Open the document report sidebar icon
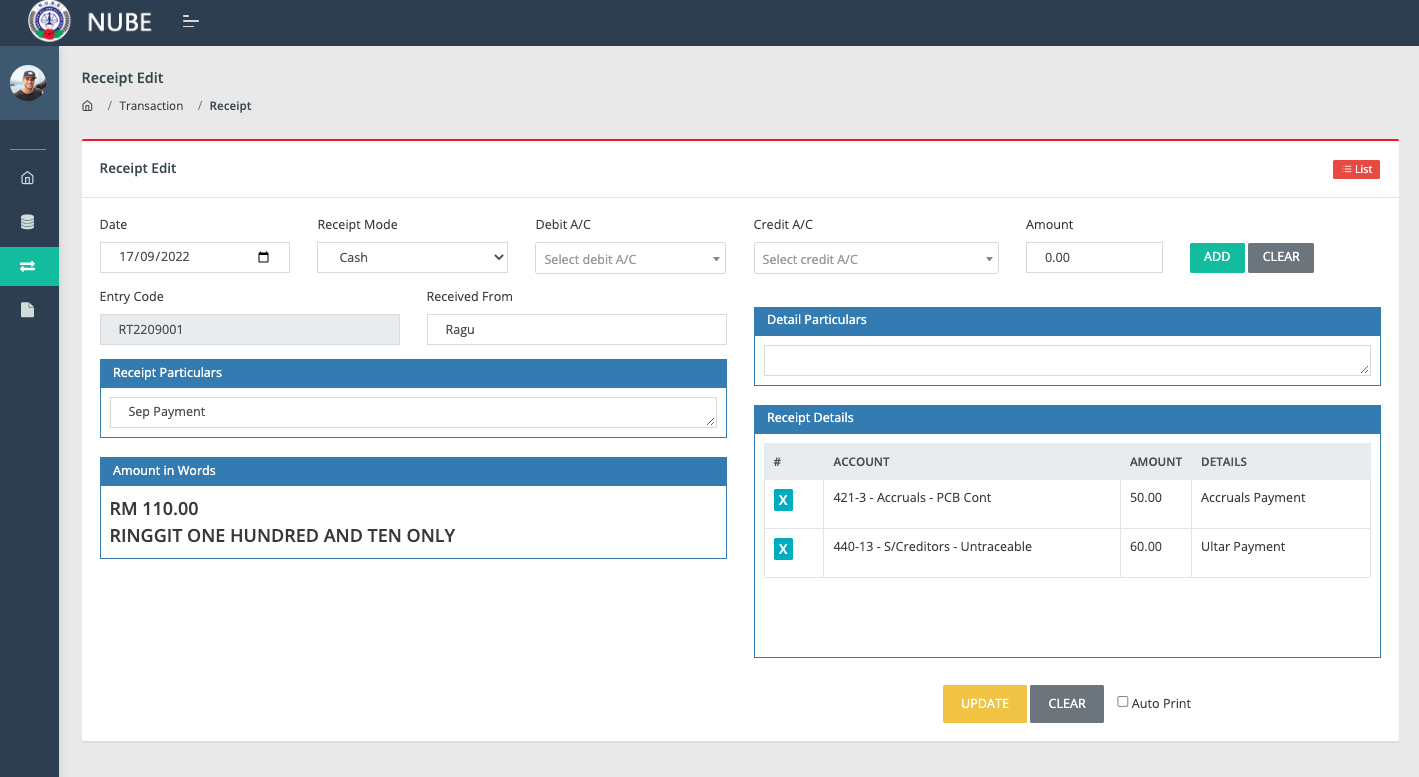This screenshot has width=1419, height=777. [28, 310]
